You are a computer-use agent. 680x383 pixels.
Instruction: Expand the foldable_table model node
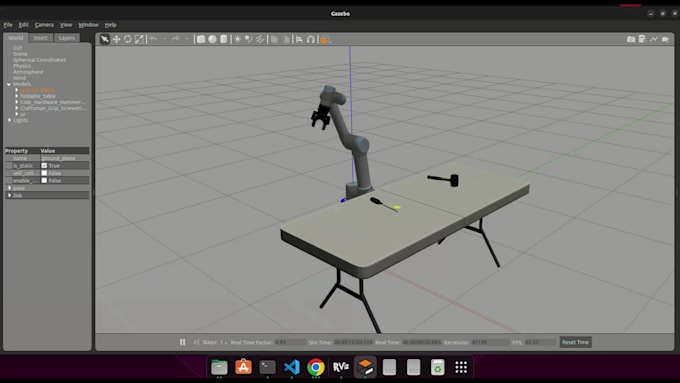(17, 96)
